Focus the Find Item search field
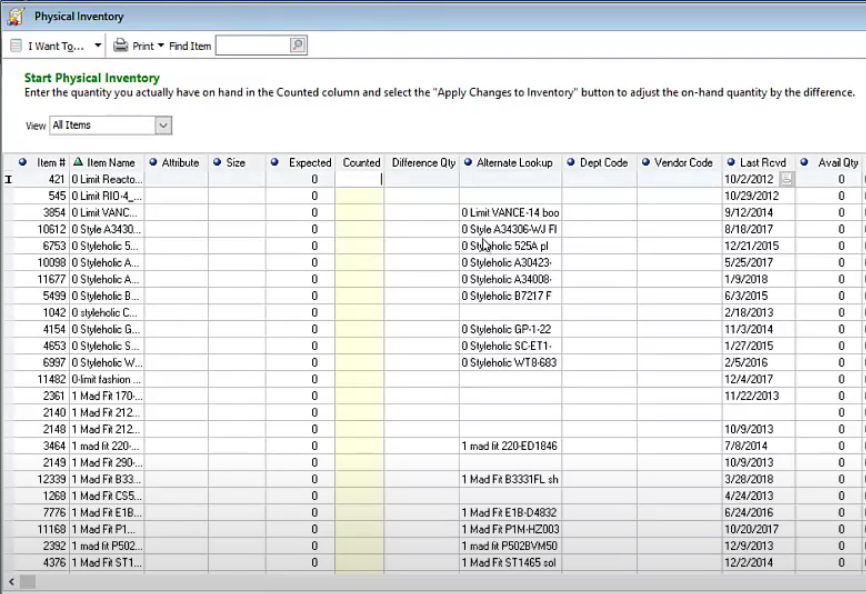The width and height of the screenshot is (866, 594). 252,46
